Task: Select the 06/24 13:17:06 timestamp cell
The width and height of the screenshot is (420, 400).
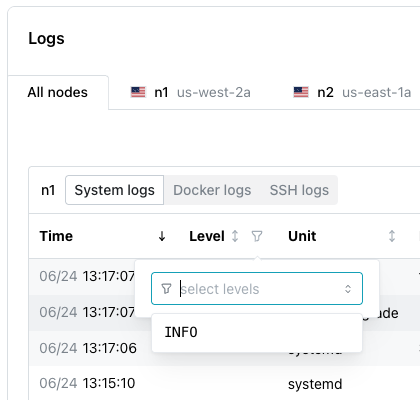Action: (88, 348)
